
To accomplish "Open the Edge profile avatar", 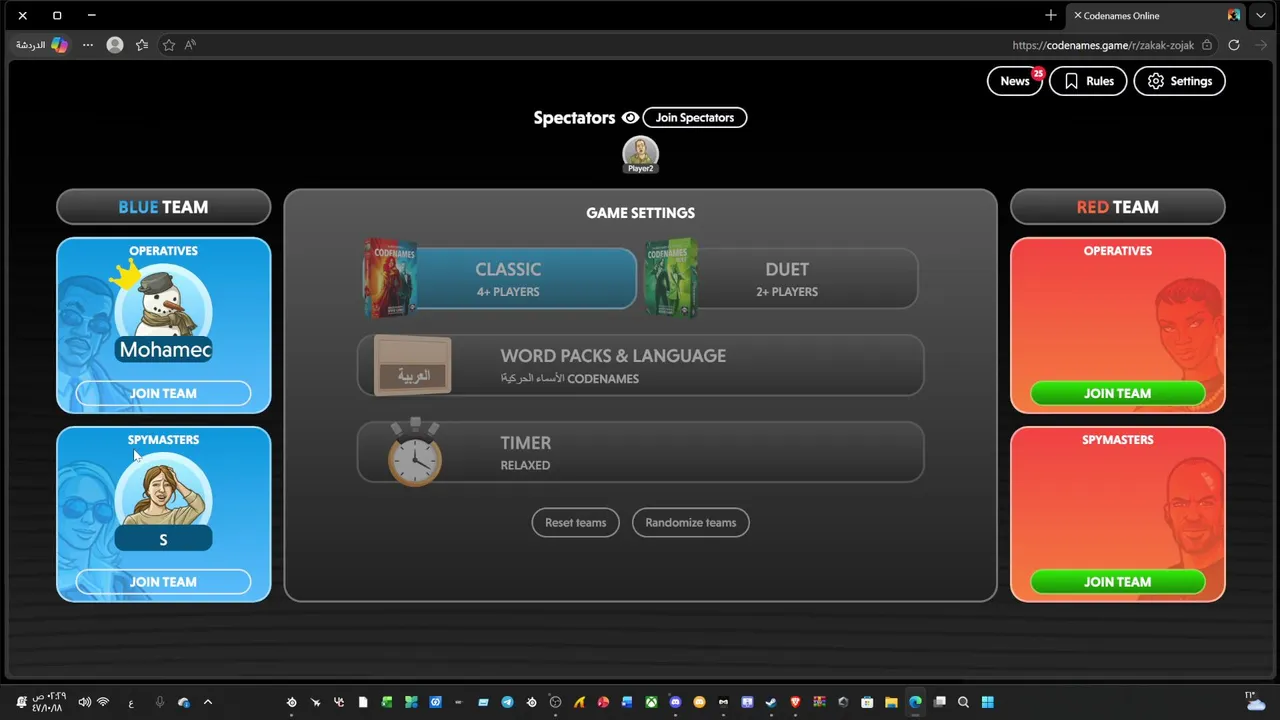I will (x=115, y=45).
